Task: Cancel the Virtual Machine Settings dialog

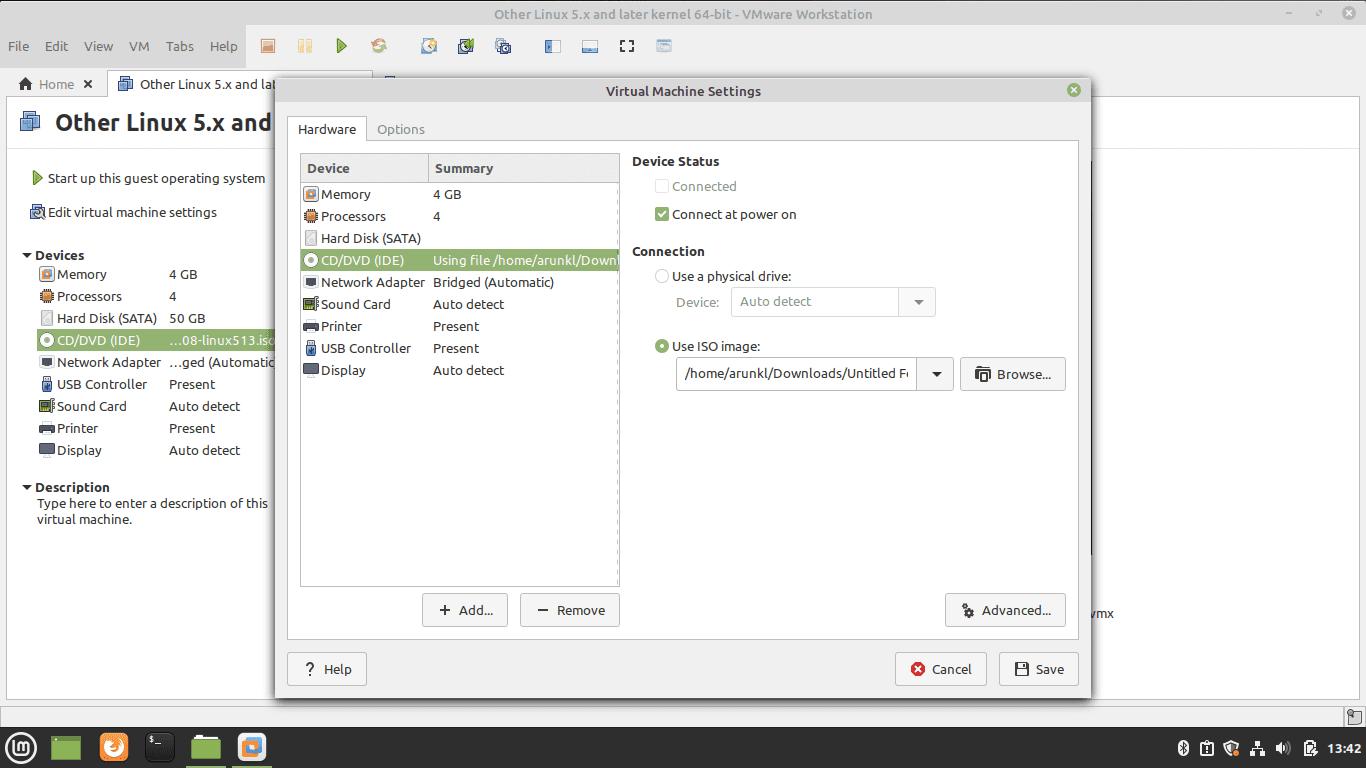Action: 941,669
